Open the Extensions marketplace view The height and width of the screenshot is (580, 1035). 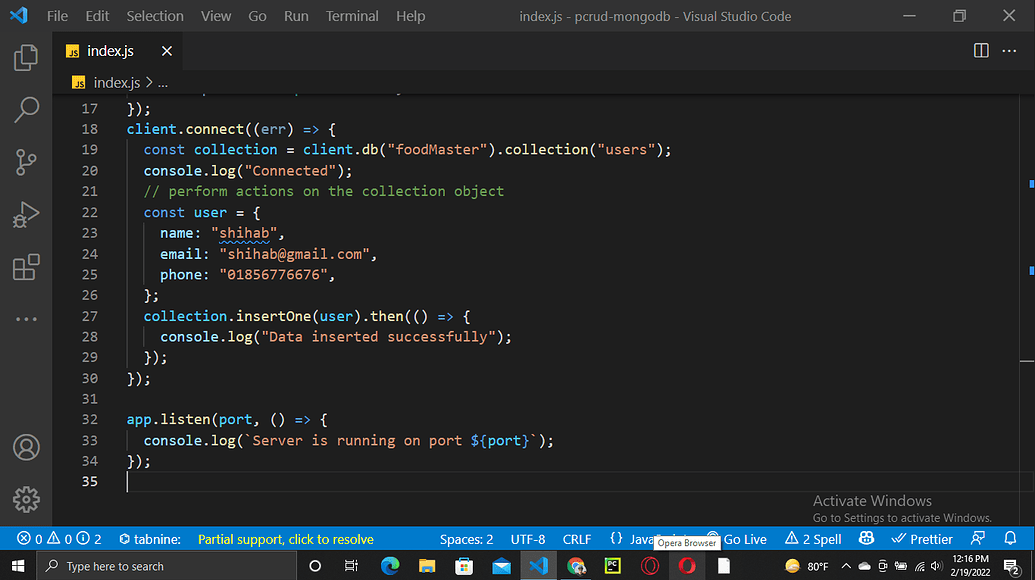[24, 267]
